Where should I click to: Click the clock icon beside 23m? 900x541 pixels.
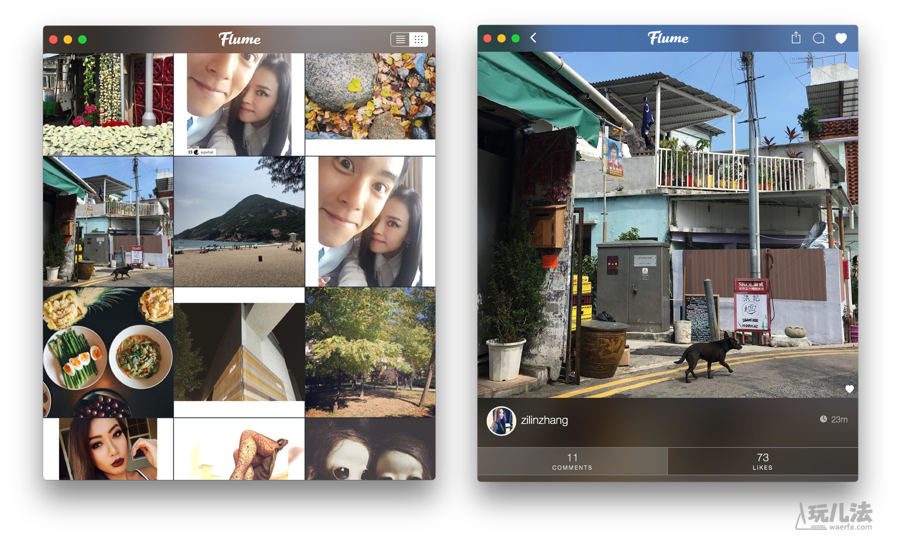[x=823, y=420]
